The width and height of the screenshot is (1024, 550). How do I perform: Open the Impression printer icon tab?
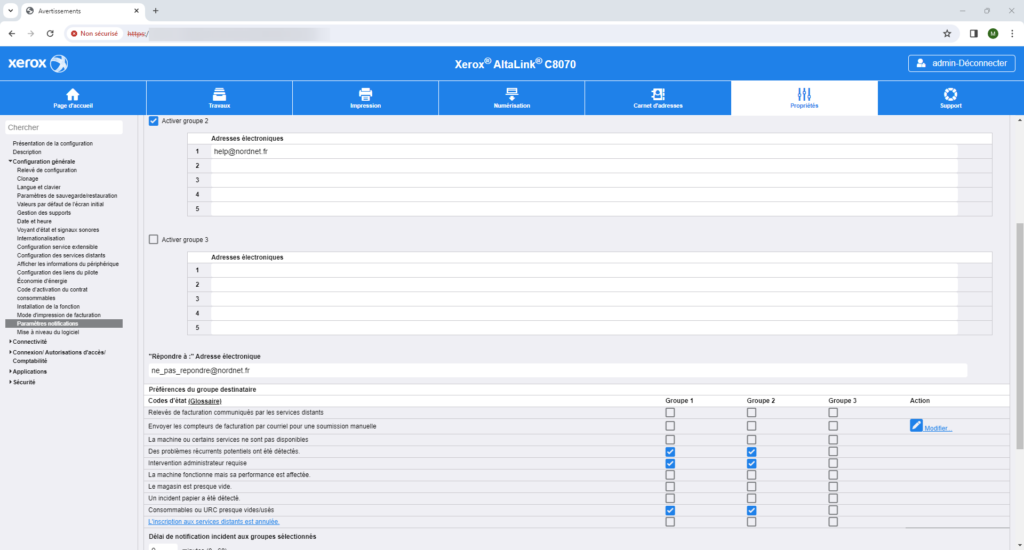(365, 94)
